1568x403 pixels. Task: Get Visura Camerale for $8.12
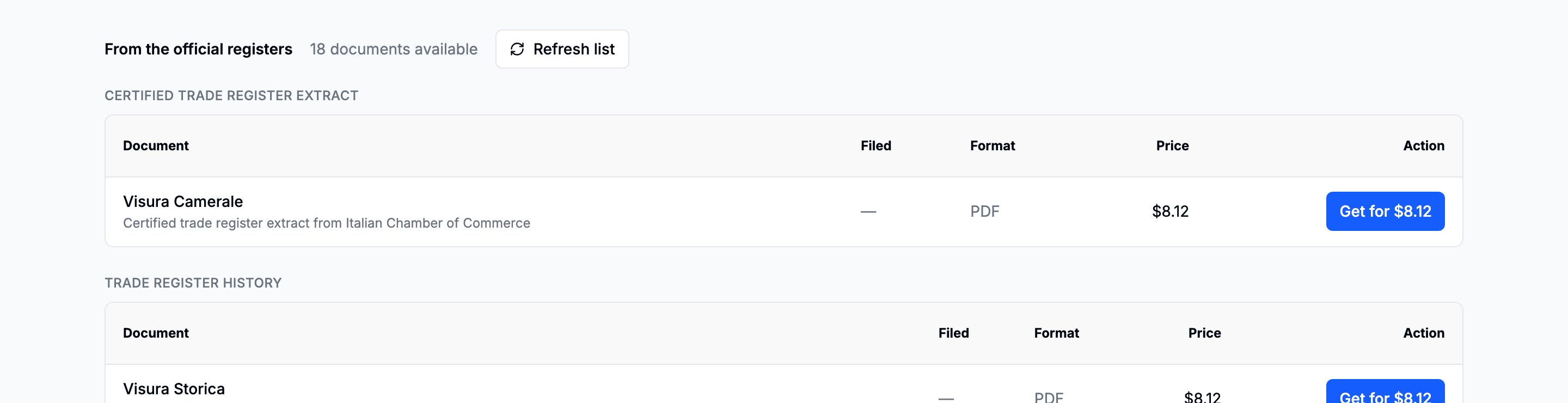tap(1385, 211)
